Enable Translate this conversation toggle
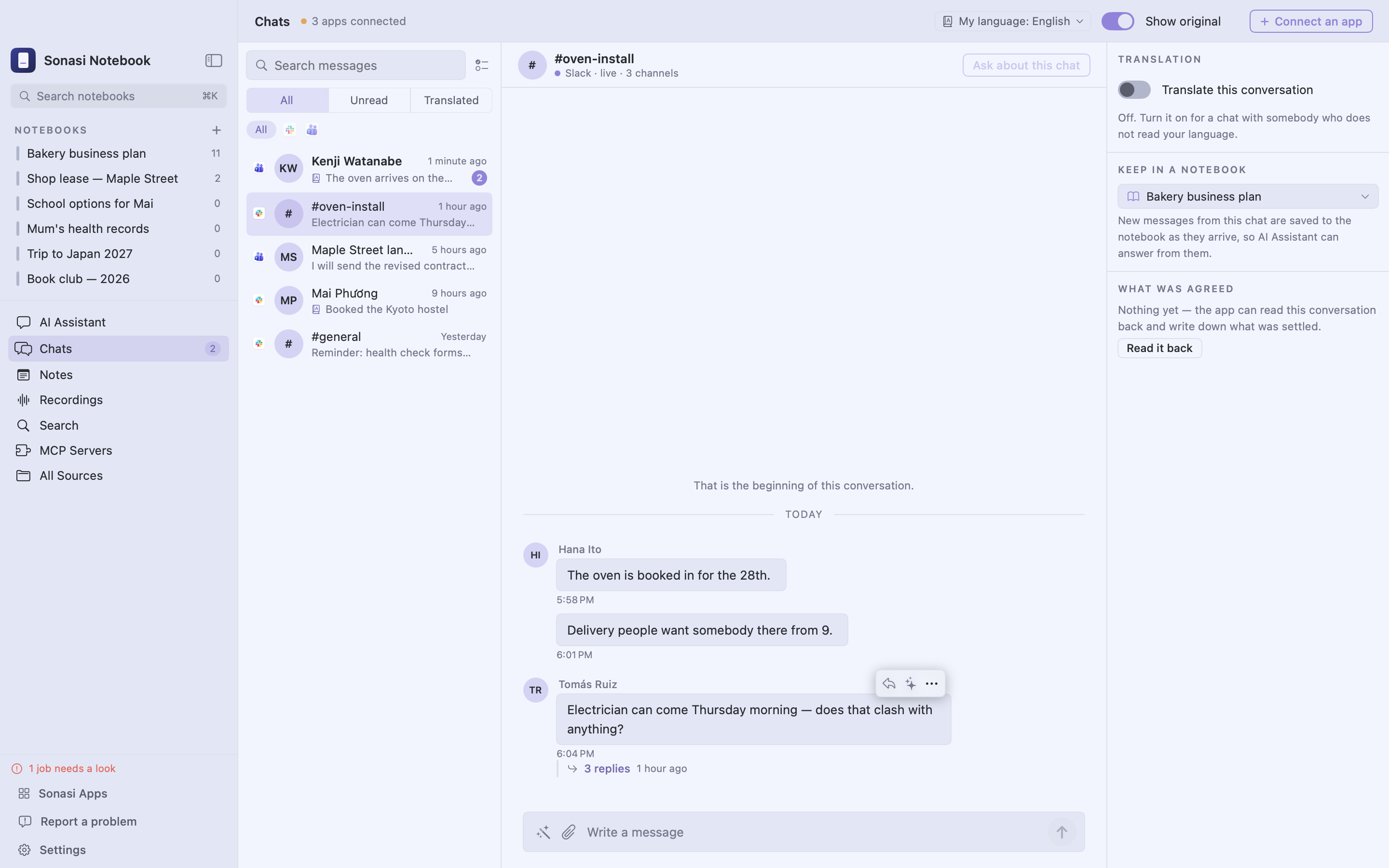This screenshot has height=868, width=1389. (x=1133, y=90)
